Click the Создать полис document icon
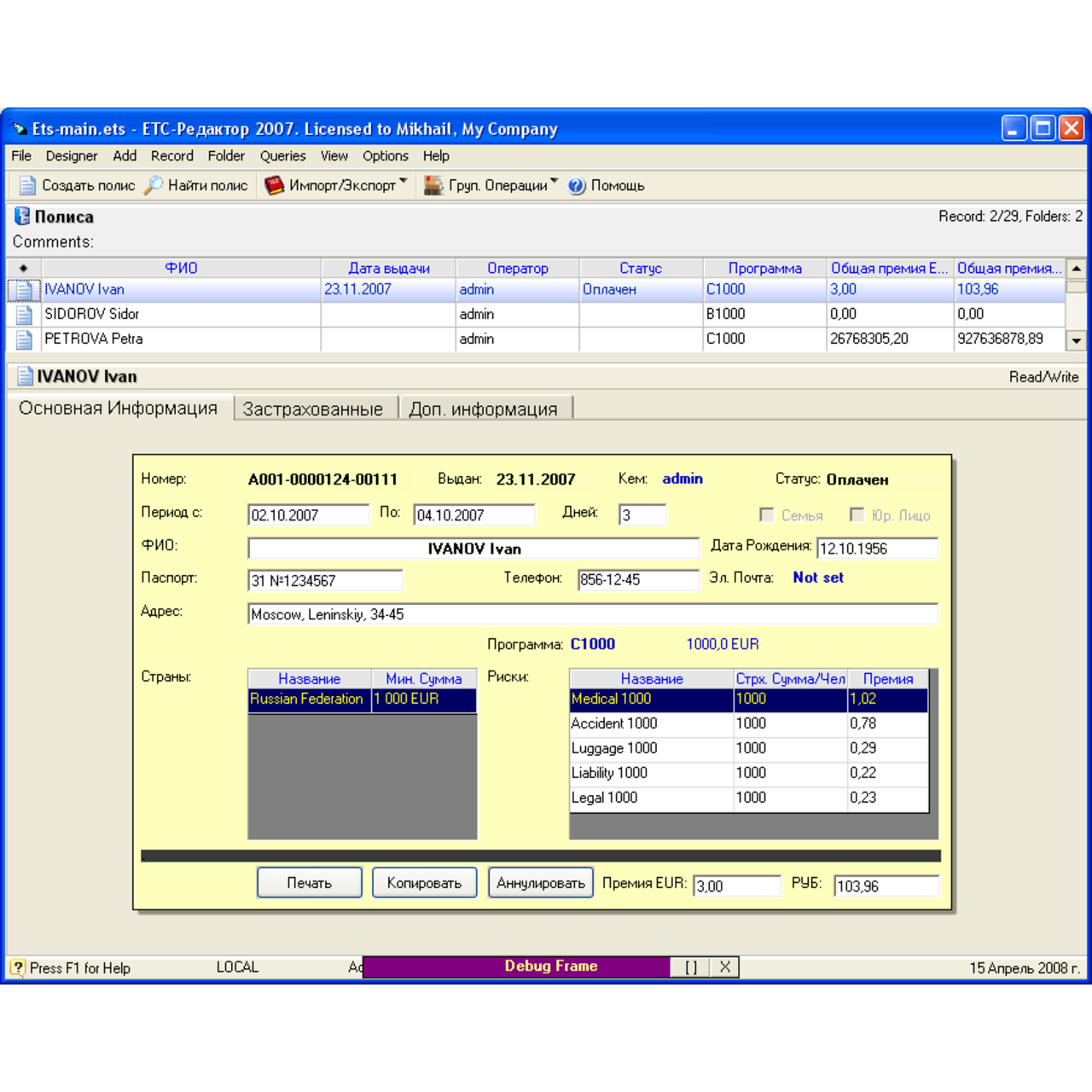 point(27,185)
